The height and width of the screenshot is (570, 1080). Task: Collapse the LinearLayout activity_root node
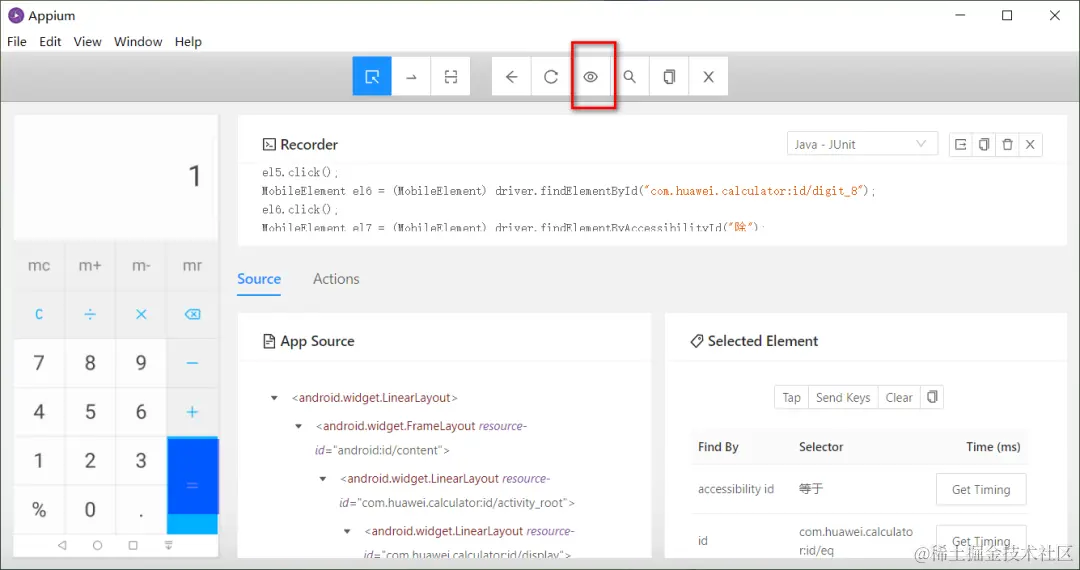322,478
